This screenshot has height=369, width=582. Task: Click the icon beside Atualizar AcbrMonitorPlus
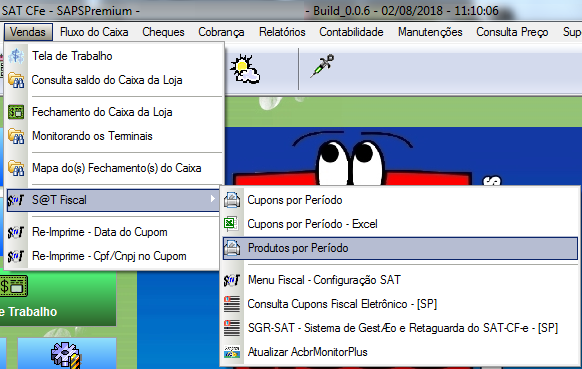[x=232, y=352]
